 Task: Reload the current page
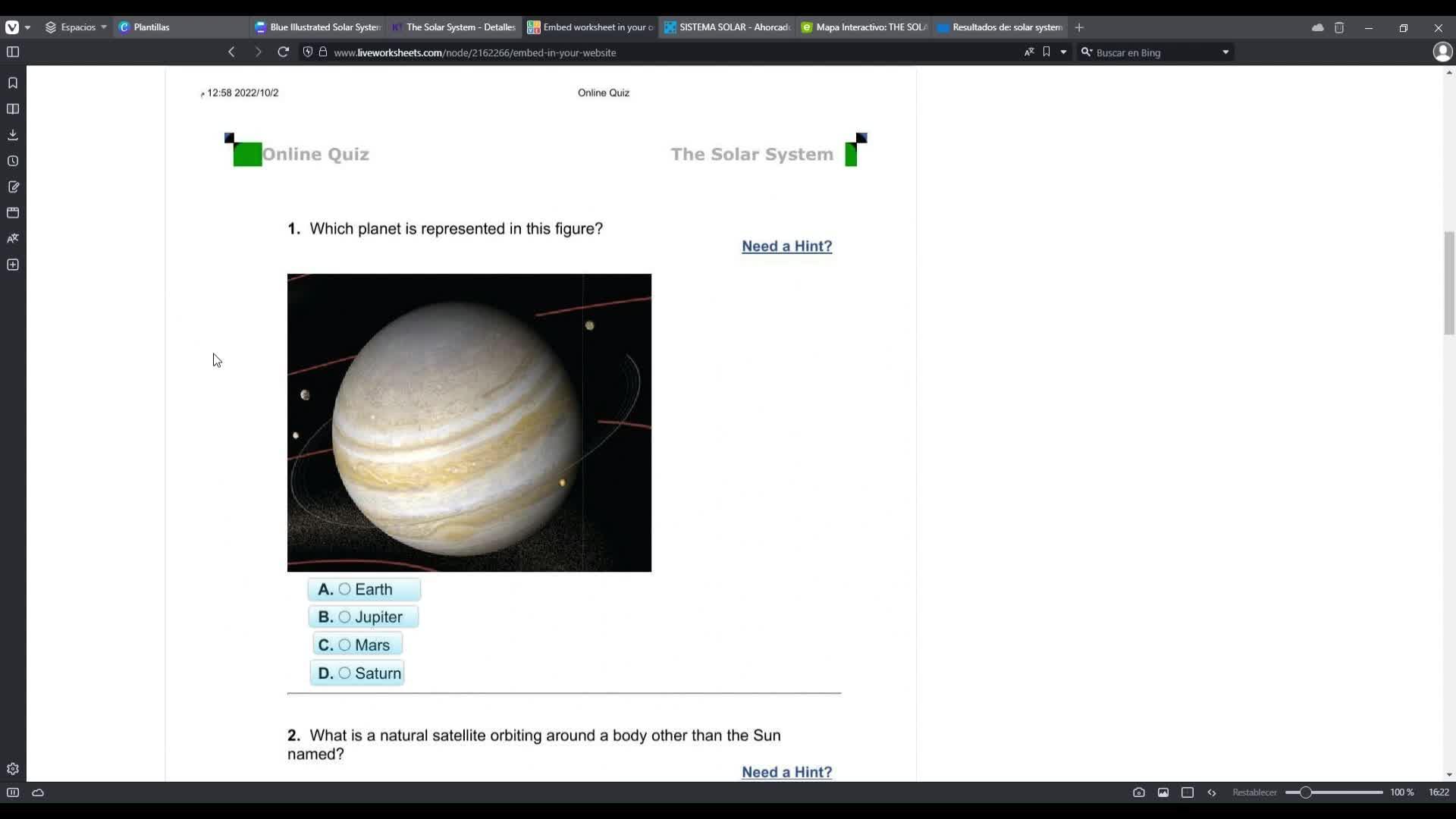283,52
